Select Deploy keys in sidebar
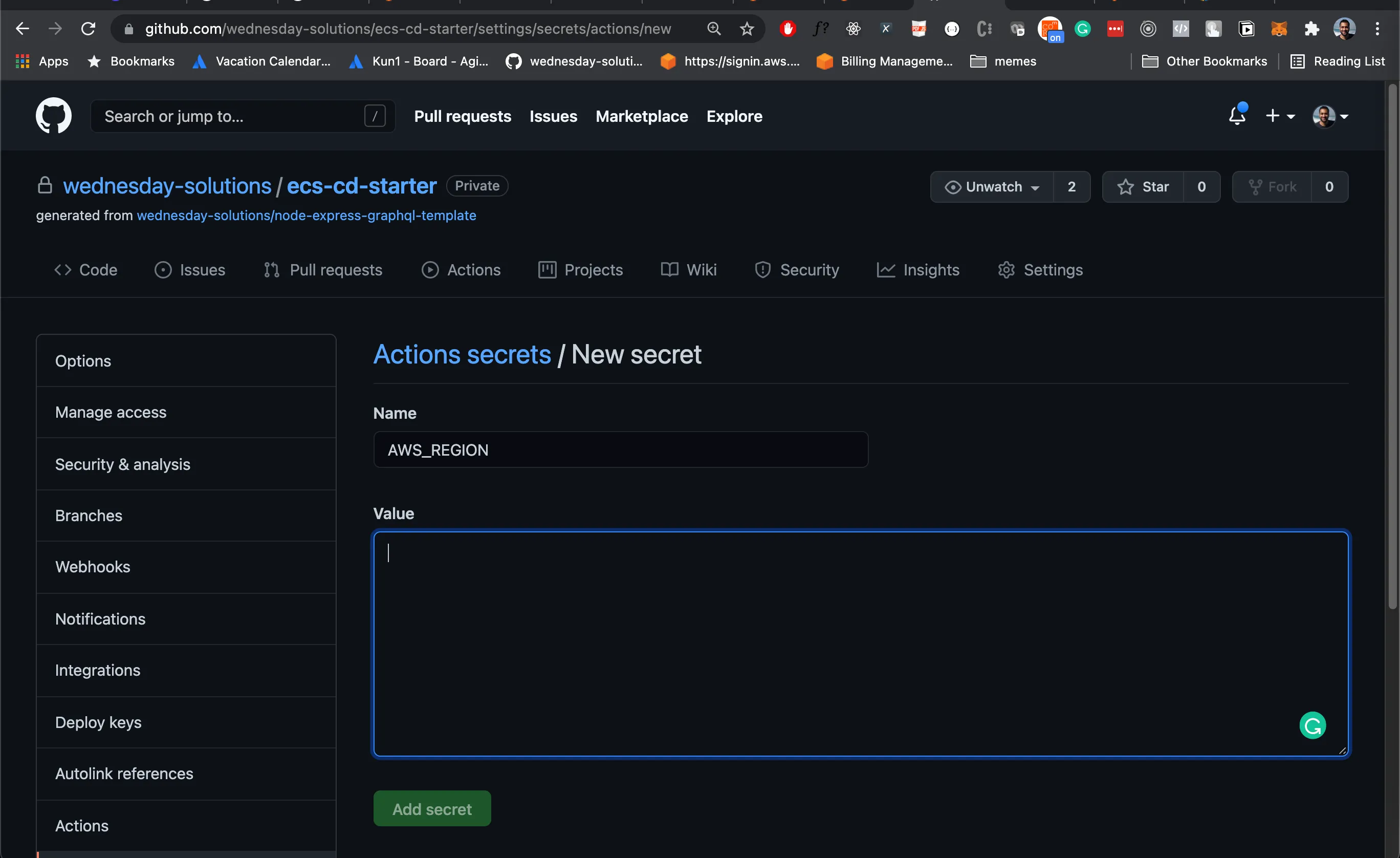Viewport: 1400px width, 858px height. pyautogui.click(x=186, y=722)
